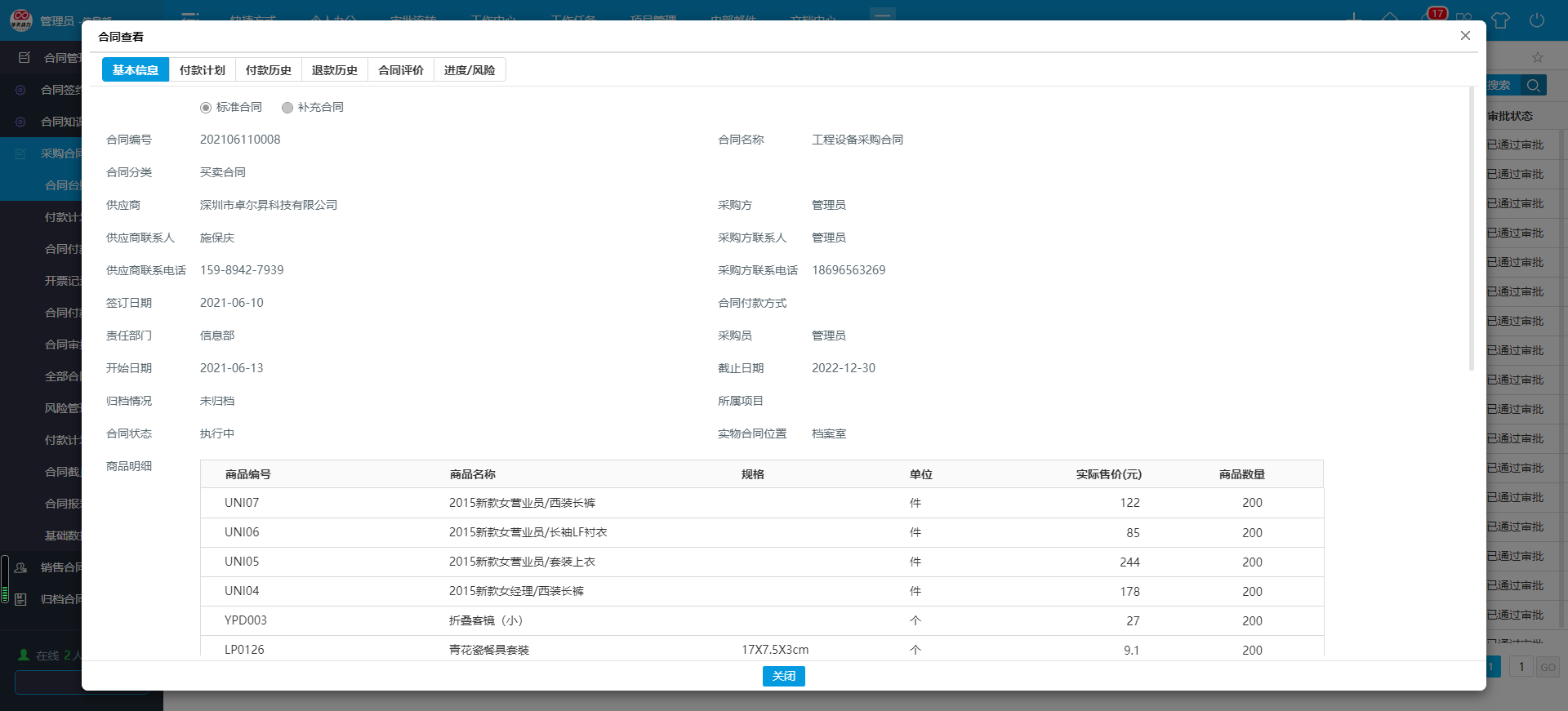Click the power/logout icon
1568x711 pixels.
pos(1536,20)
